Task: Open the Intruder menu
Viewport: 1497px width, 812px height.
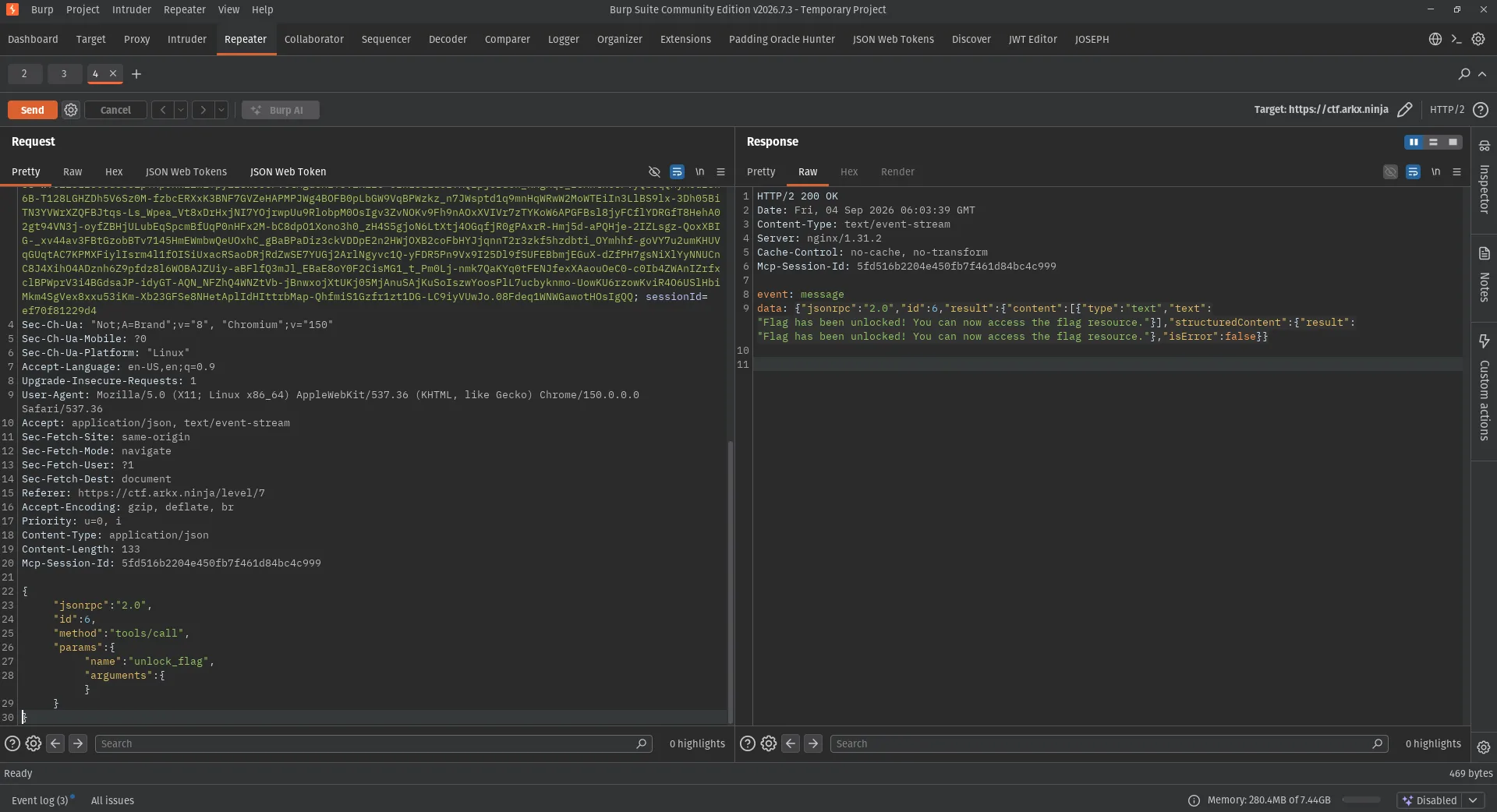Action: click(132, 9)
